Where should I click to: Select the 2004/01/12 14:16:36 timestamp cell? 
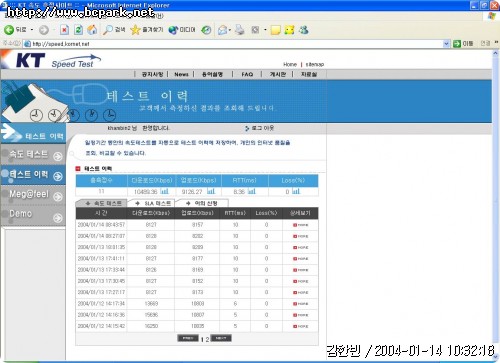[x=101, y=315]
